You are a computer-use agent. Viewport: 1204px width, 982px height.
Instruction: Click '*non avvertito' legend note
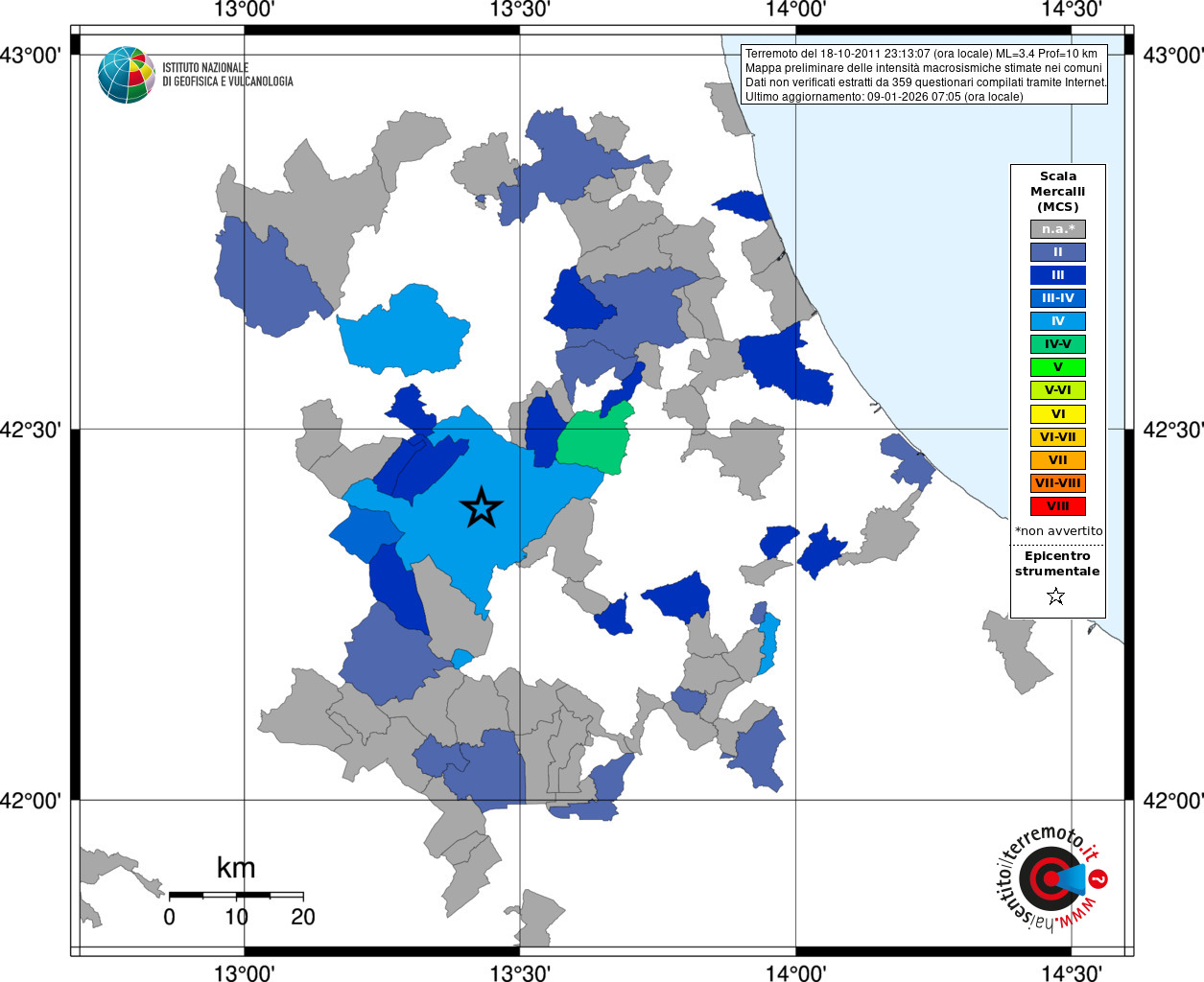1058,531
